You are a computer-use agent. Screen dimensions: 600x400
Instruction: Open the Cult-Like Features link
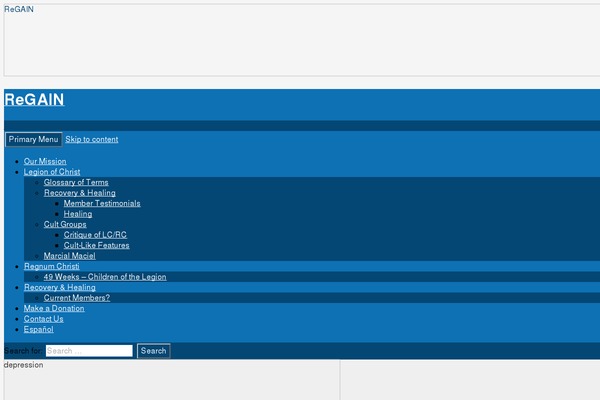click(x=96, y=245)
